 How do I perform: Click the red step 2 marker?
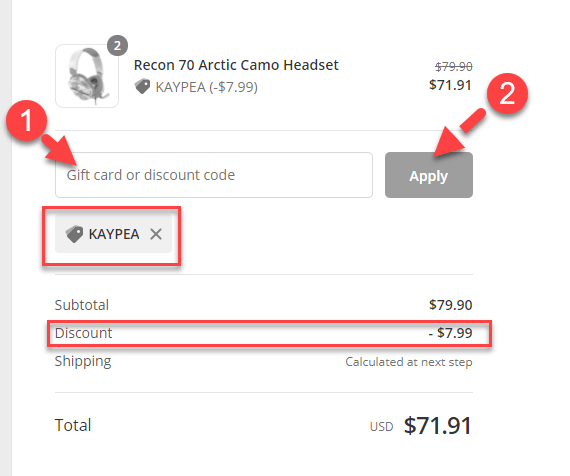click(507, 93)
